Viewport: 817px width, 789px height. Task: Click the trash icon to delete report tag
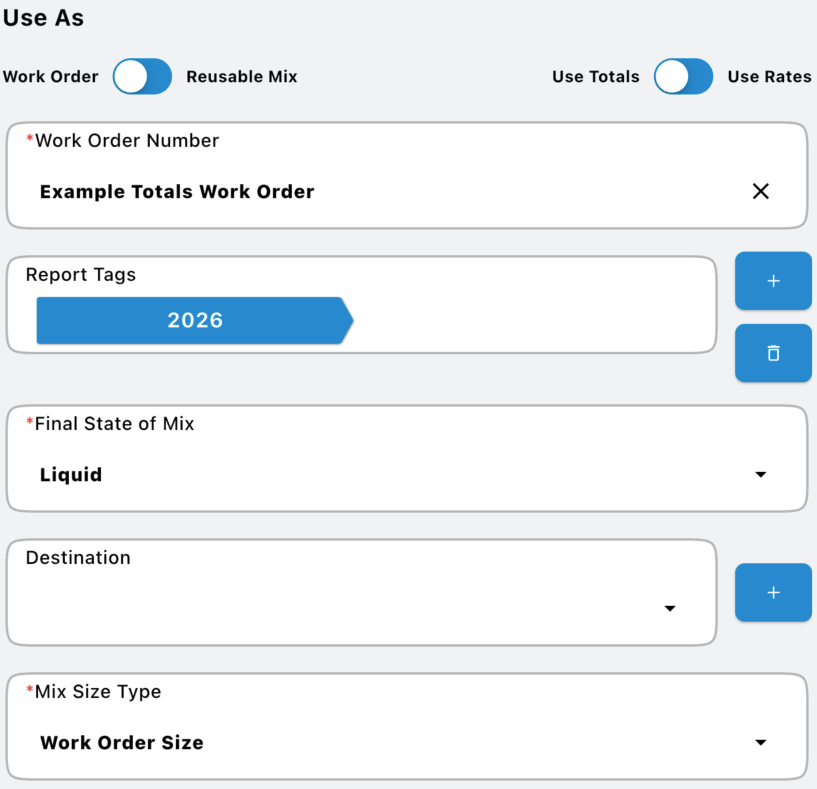(x=773, y=353)
